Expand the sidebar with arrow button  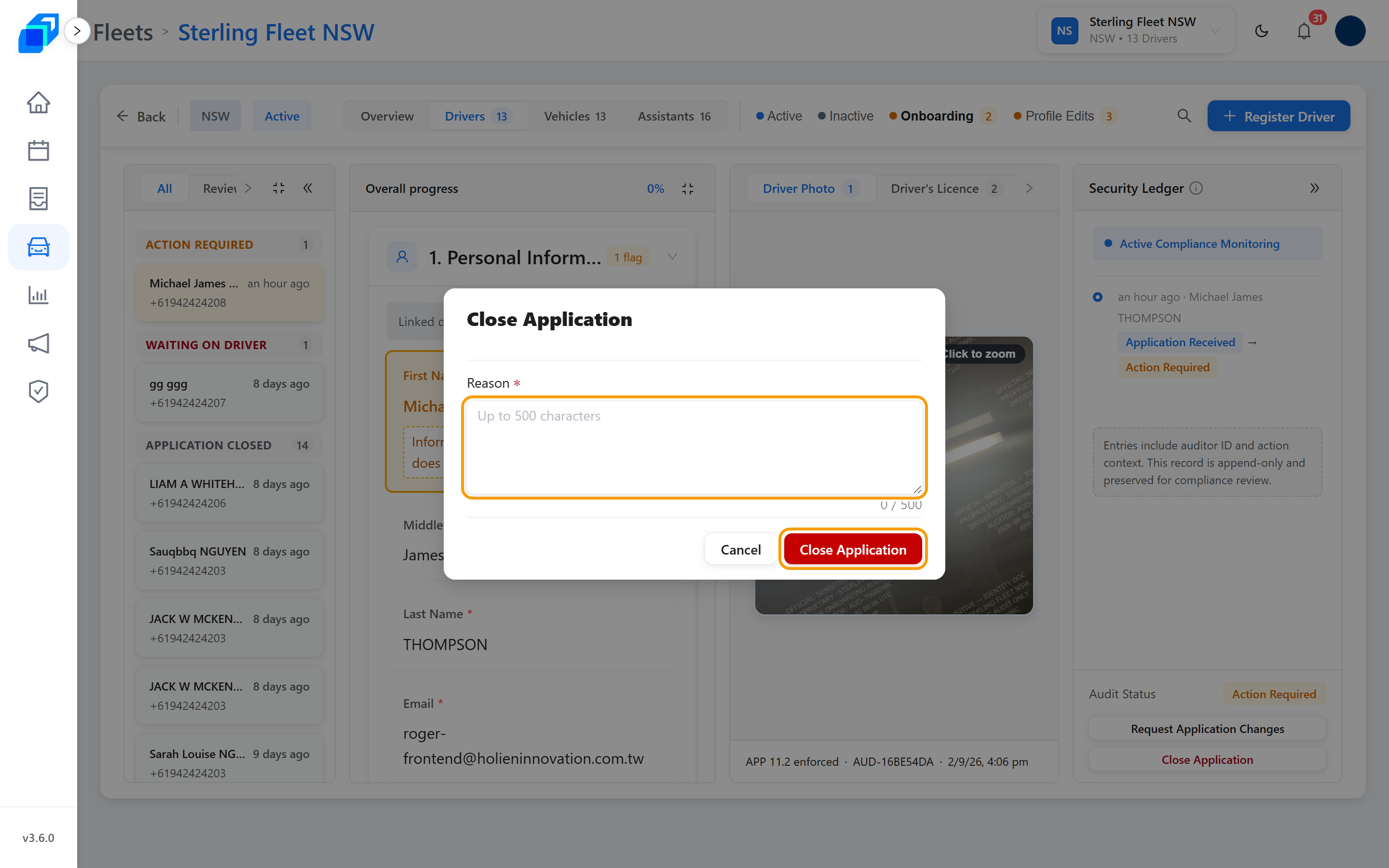77,31
